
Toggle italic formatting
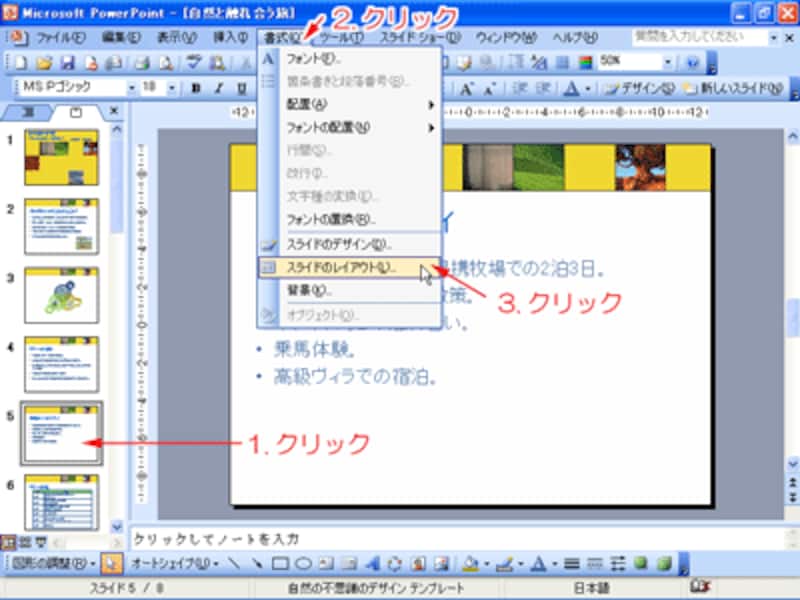pos(218,87)
